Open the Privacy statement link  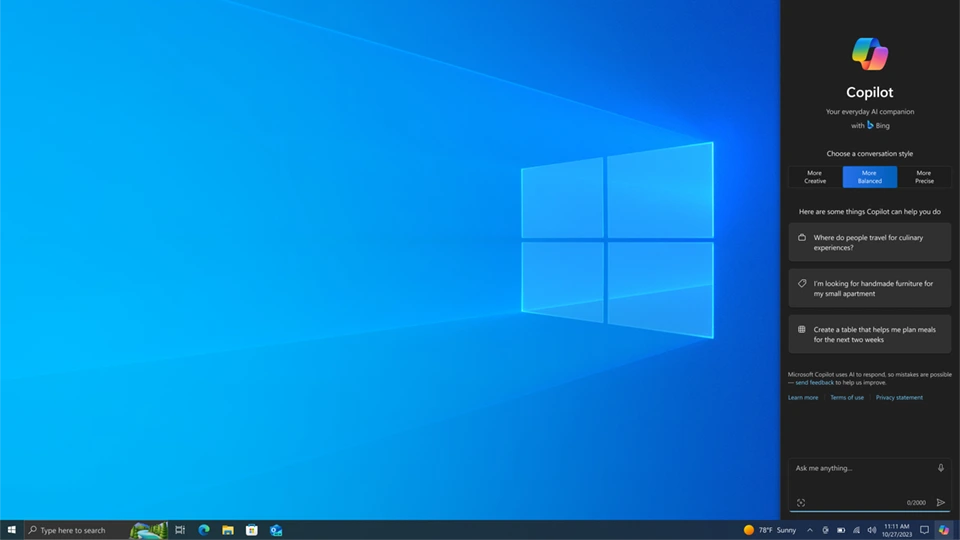click(899, 397)
